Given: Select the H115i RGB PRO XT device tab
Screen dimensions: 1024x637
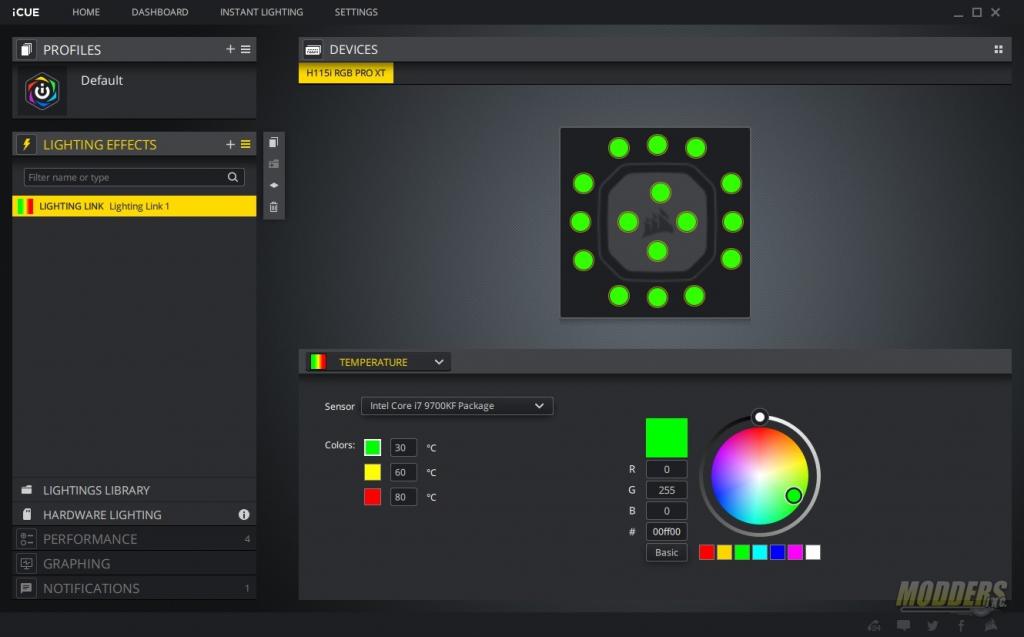Looking at the screenshot, I should tap(346, 73).
